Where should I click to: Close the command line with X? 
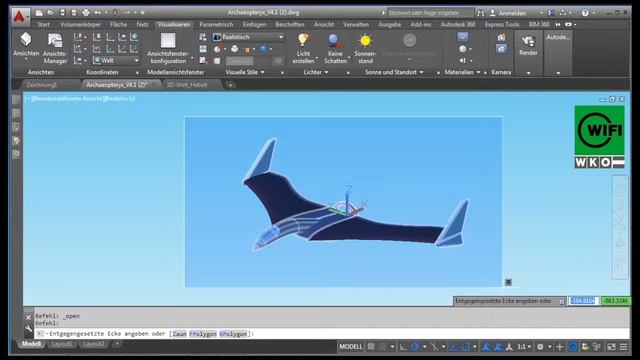coord(28,318)
